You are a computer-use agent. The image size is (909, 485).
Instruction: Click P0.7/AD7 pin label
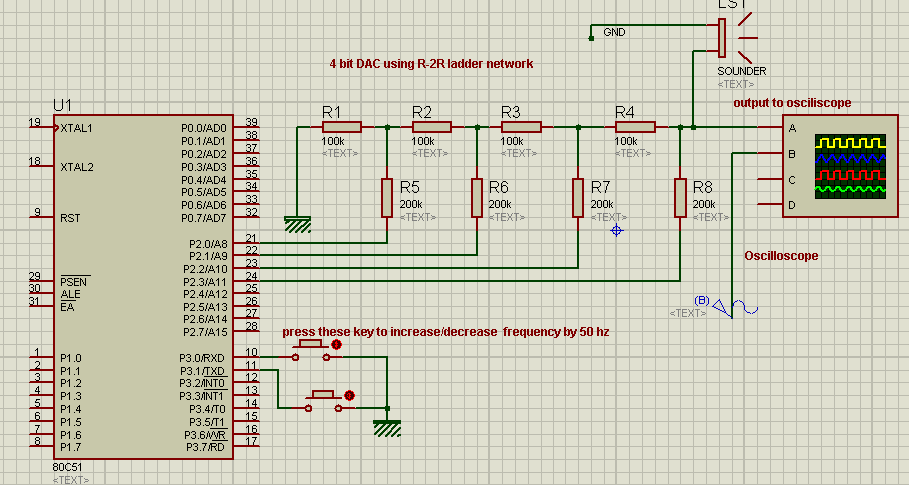pos(203,218)
